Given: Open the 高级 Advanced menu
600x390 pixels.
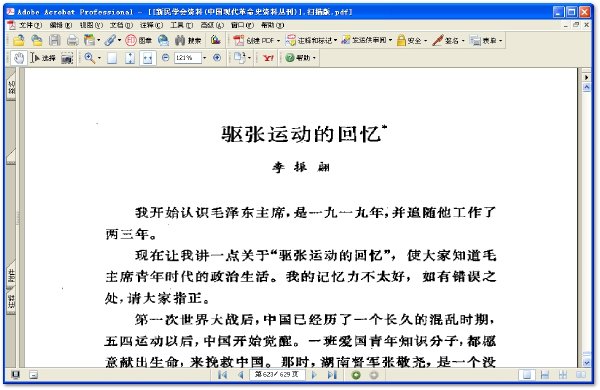Looking at the screenshot, I should [x=212, y=25].
